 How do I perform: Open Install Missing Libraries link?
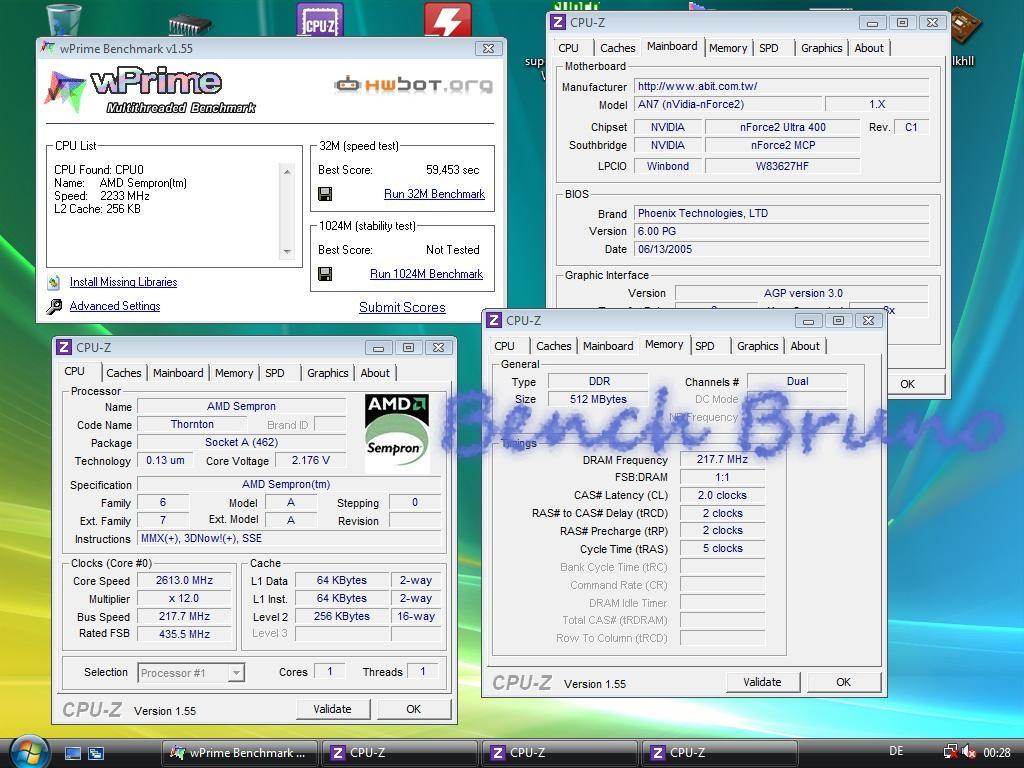tap(123, 282)
